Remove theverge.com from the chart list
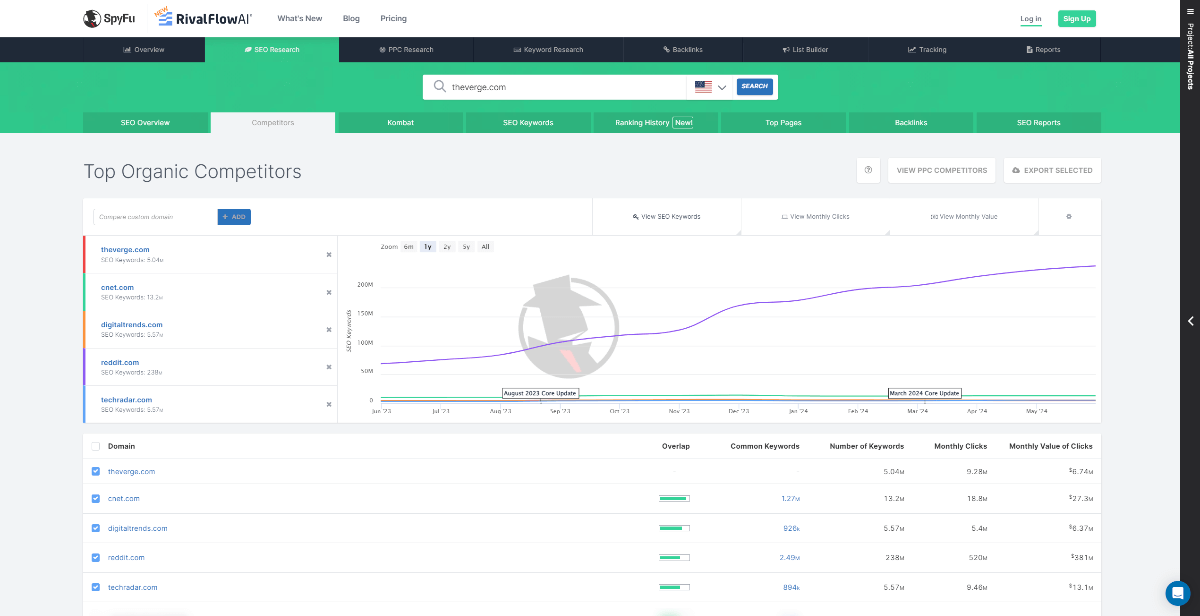The image size is (1200, 616). click(328, 255)
